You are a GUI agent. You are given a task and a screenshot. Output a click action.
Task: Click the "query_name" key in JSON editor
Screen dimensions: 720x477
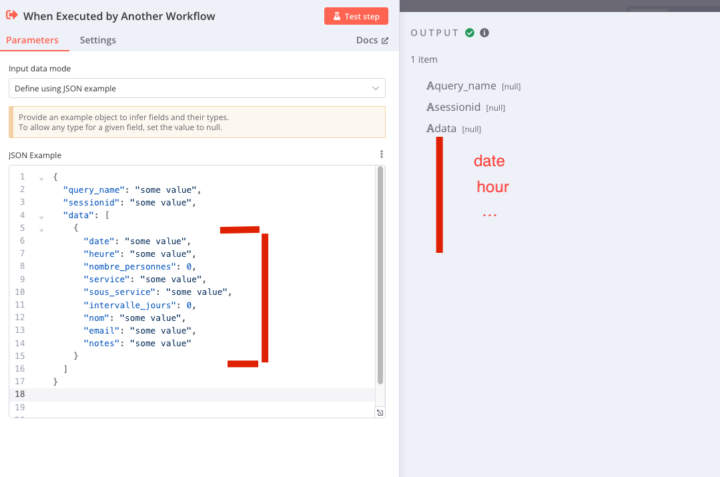point(94,190)
